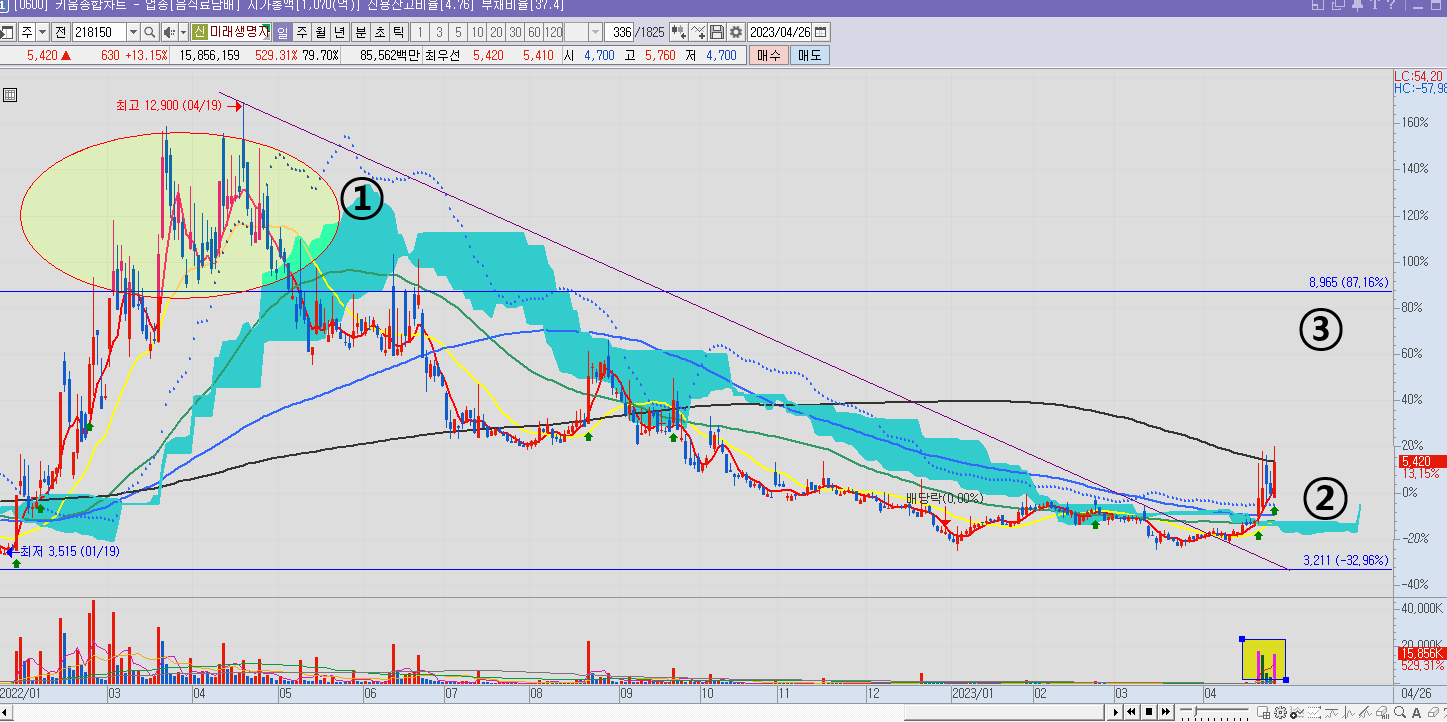Screen dimensions: 1447x722
Task: Click the play button on the bottom bar
Action: tap(1116, 712)
